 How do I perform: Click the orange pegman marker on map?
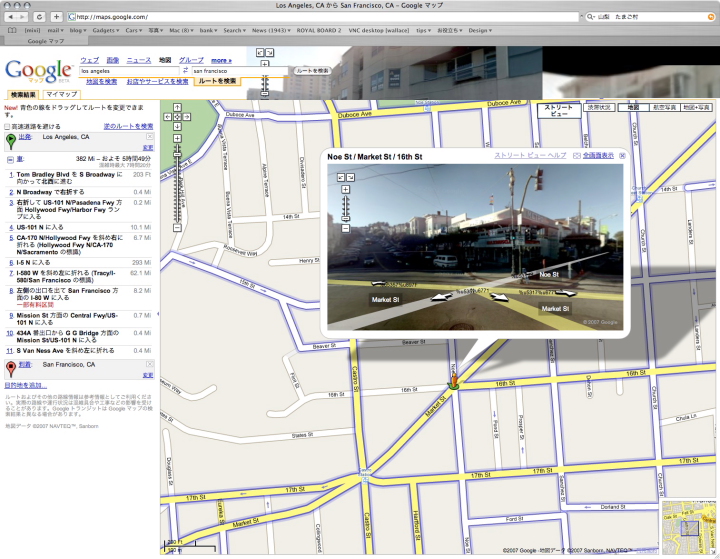pos(454,382)
